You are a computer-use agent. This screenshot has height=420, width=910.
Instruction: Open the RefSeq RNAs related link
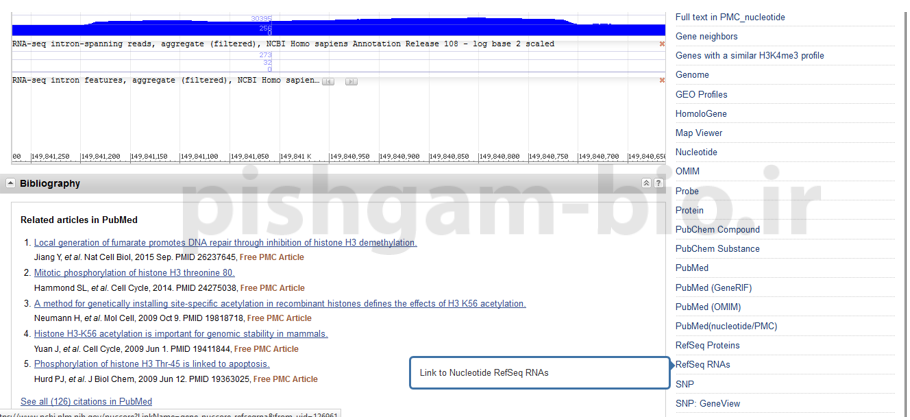(703, 365)
